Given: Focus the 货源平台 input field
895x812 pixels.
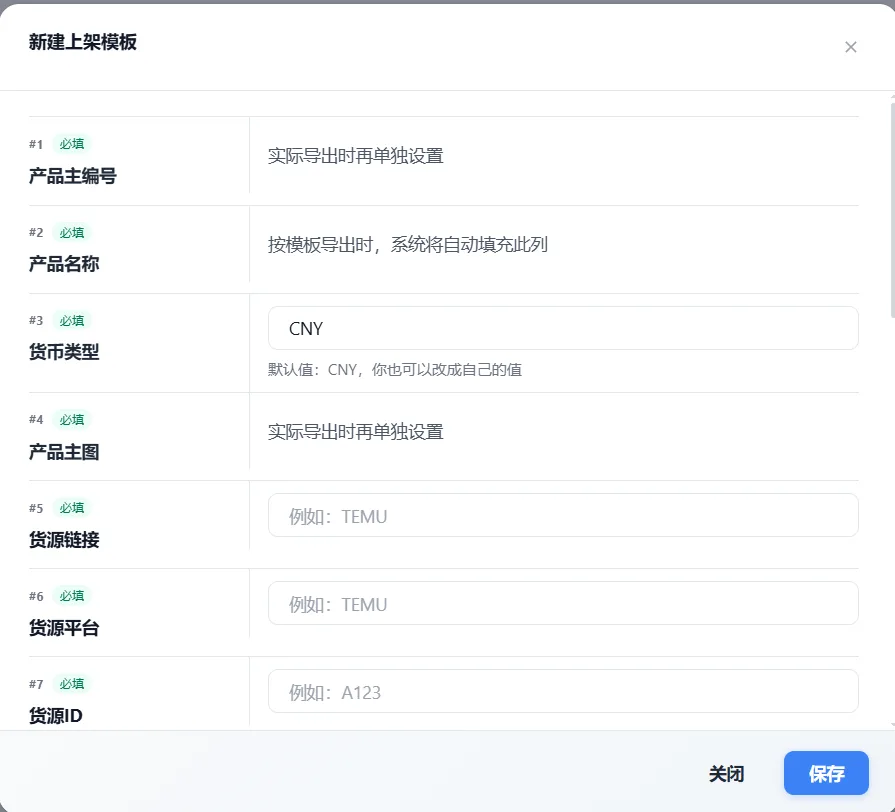Looking at the screenshot, I should pos(562,604).
